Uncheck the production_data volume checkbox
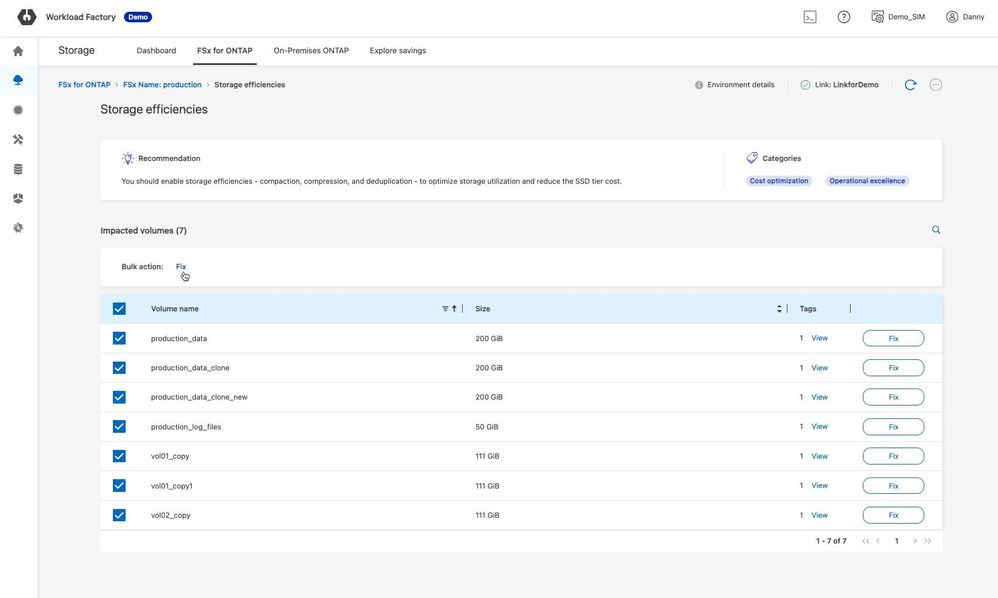Image resolution: width=998 pixels, height=598 pixels. [x=119, y=338]
